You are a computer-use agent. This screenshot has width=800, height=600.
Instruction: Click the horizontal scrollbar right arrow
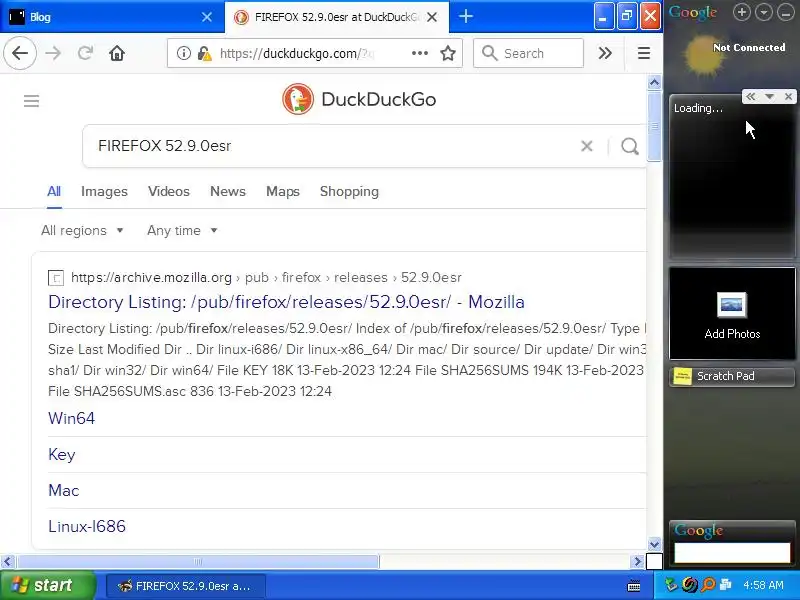click(636, 562)
